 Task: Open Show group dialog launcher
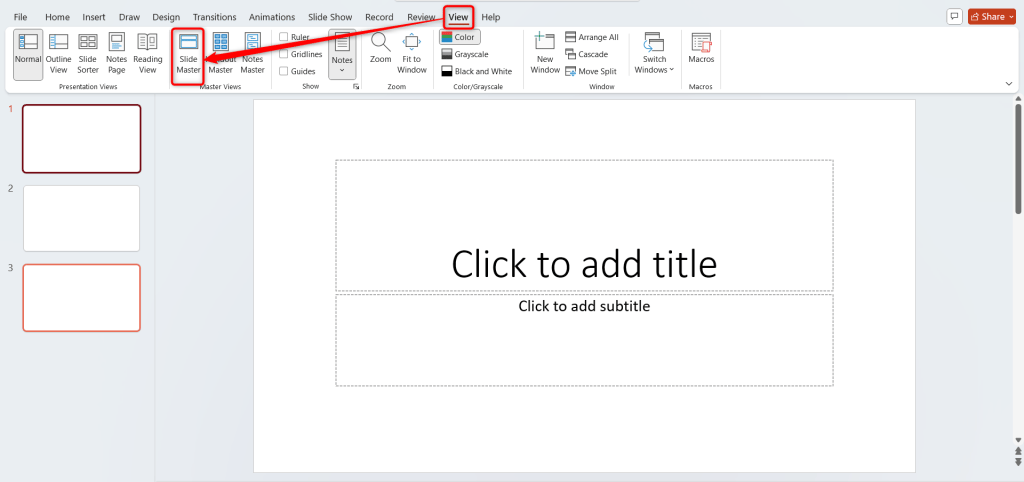(356, 86)
